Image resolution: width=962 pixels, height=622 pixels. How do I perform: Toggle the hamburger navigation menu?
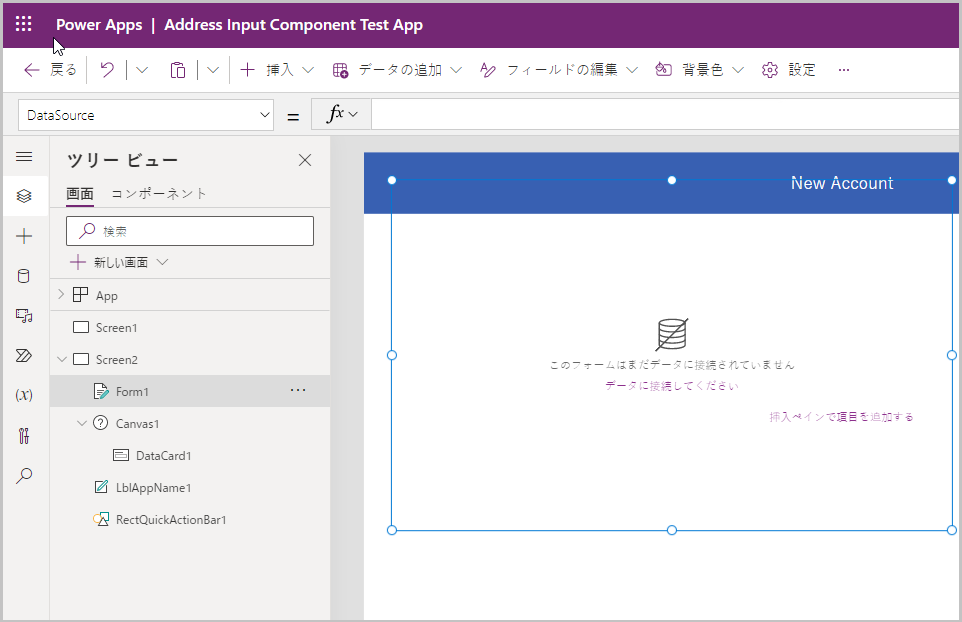pos(24,157)
